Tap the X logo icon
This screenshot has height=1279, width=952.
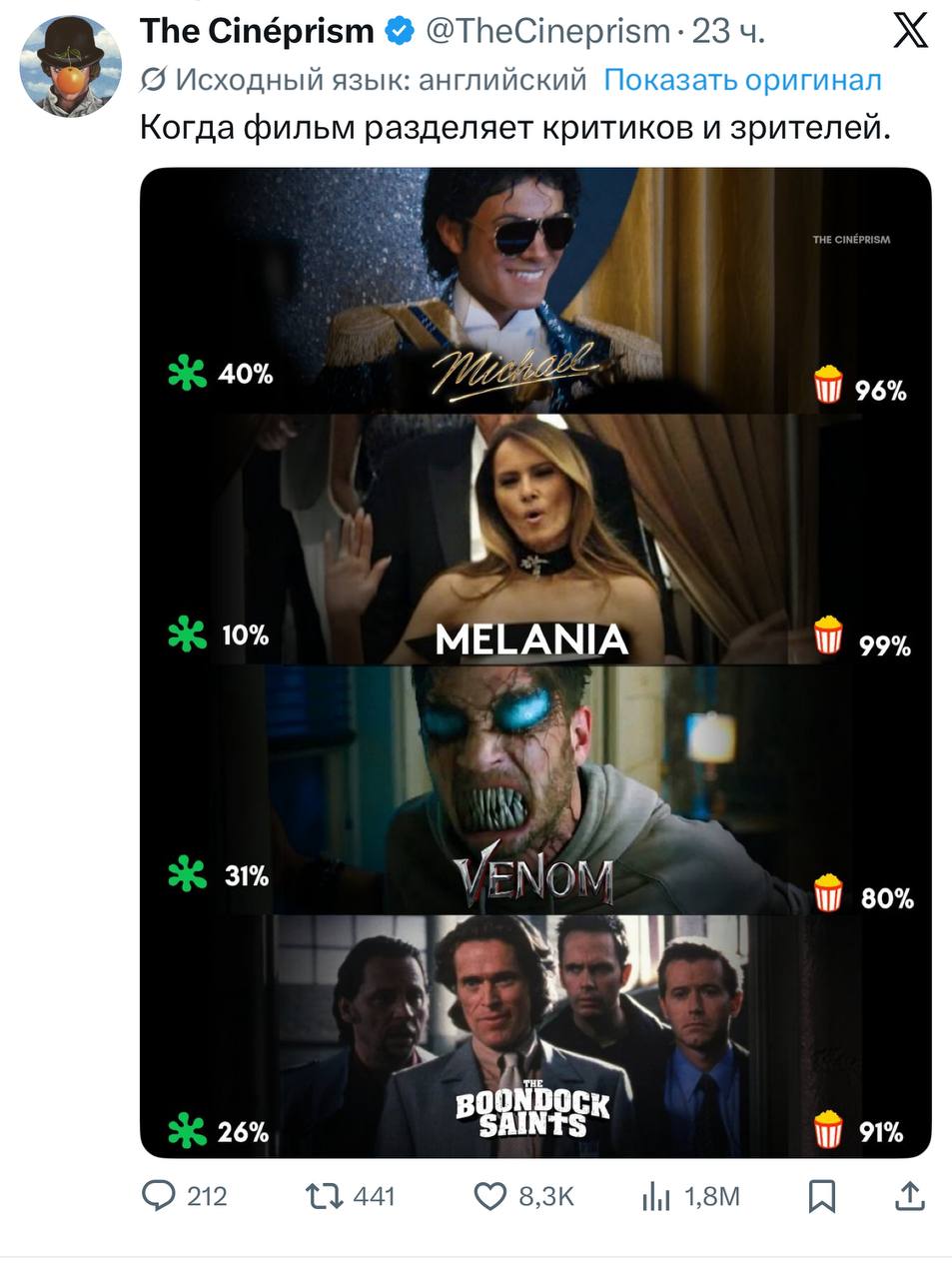(x=910, y=30)
